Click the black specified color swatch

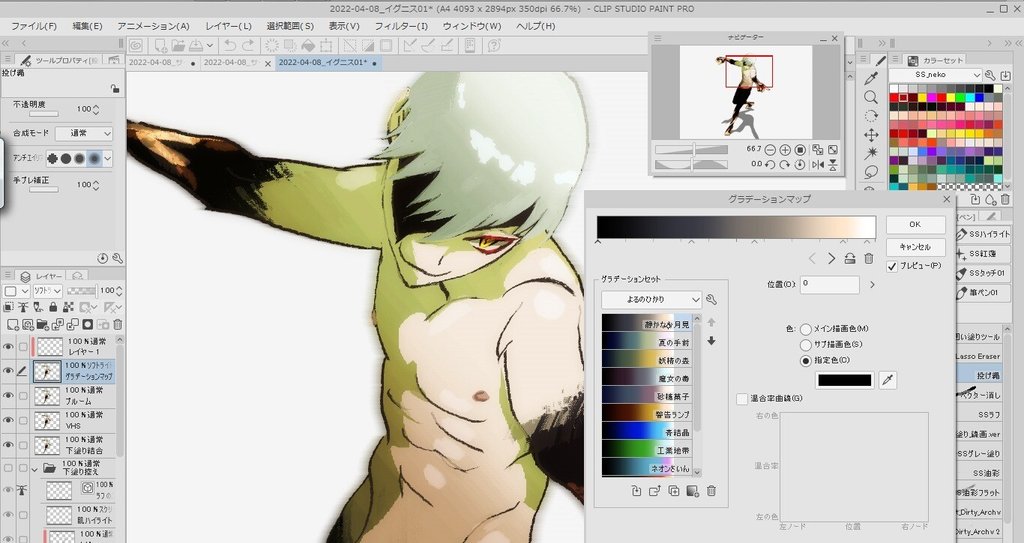(844, 380)
